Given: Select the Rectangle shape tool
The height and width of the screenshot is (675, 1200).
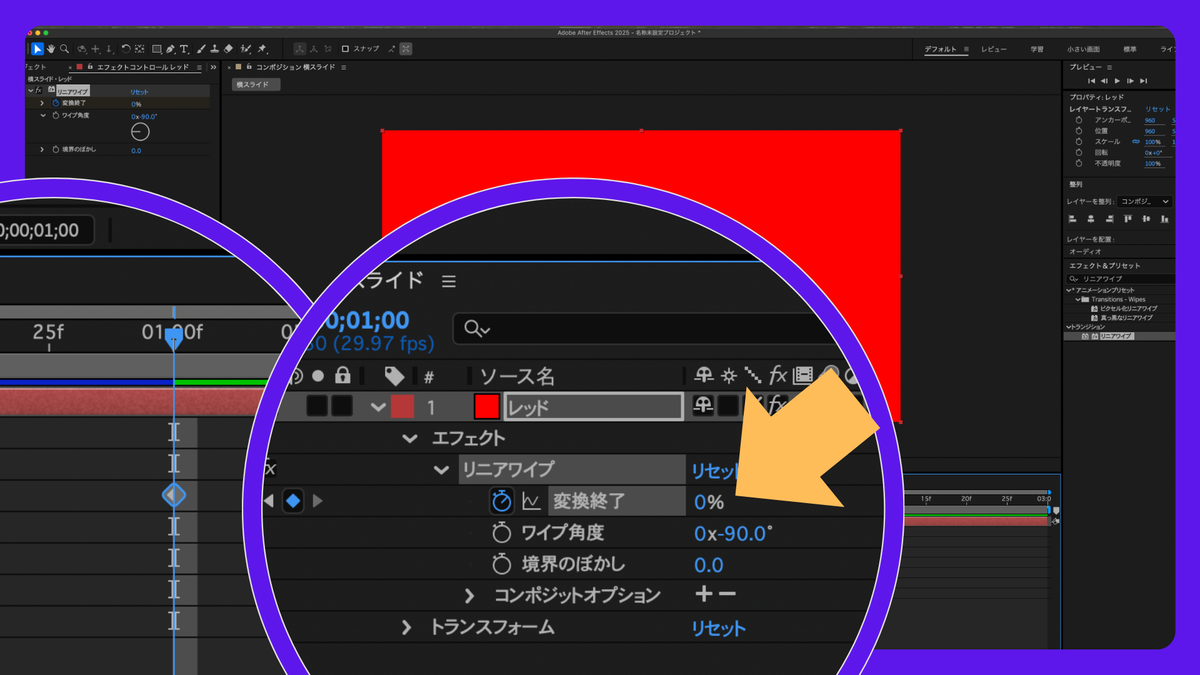Looking at the screenshot, I should (157, 49).
